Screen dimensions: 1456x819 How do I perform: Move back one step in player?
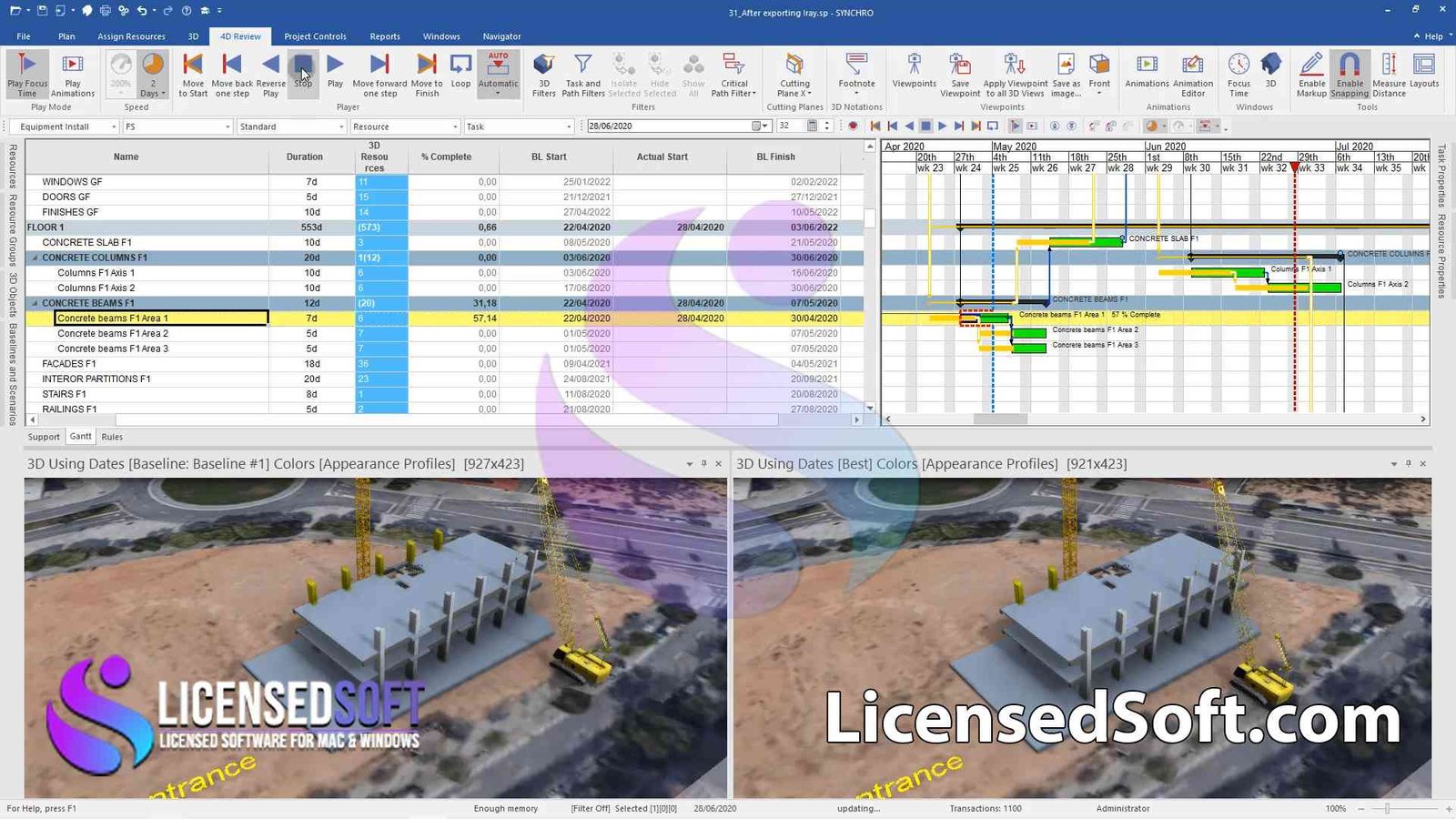[232, 75]
